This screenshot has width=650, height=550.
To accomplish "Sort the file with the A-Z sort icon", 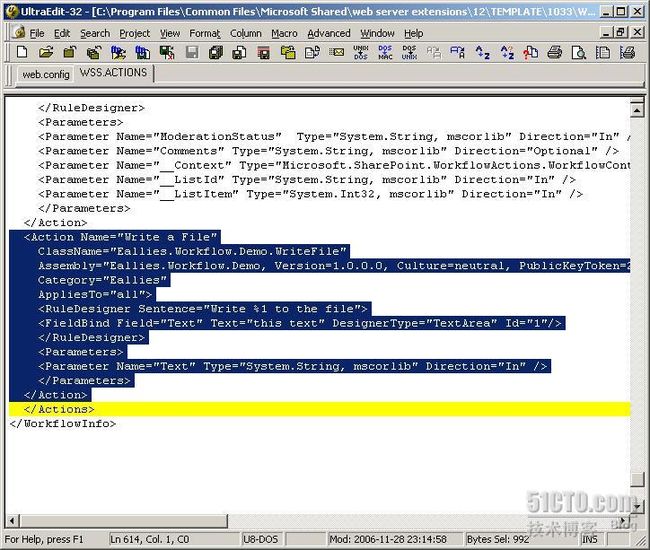I will tap(482, 52).
